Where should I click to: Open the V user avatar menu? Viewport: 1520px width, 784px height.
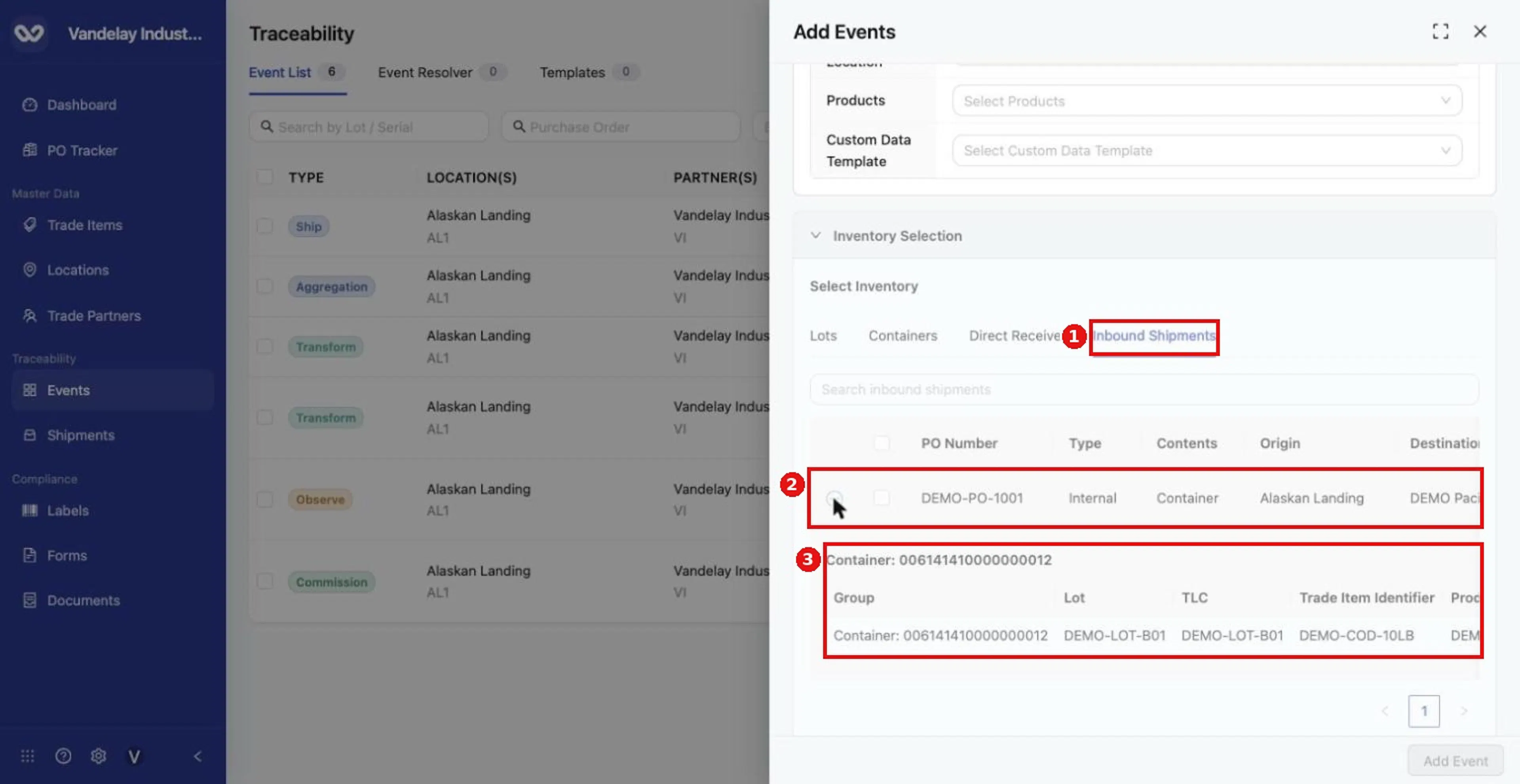tap(134, 756)
